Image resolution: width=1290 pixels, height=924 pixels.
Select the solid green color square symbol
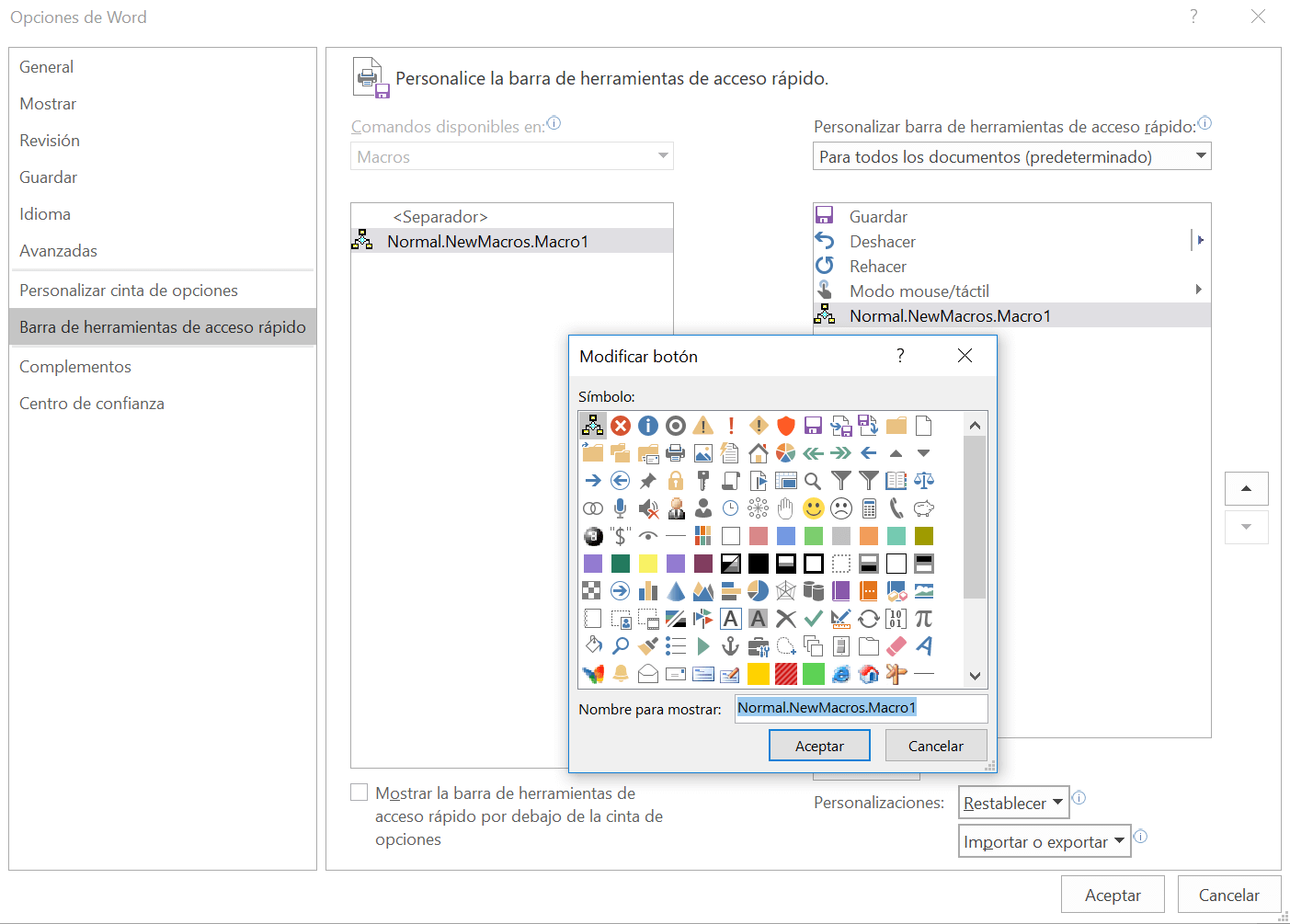[814, 673]
